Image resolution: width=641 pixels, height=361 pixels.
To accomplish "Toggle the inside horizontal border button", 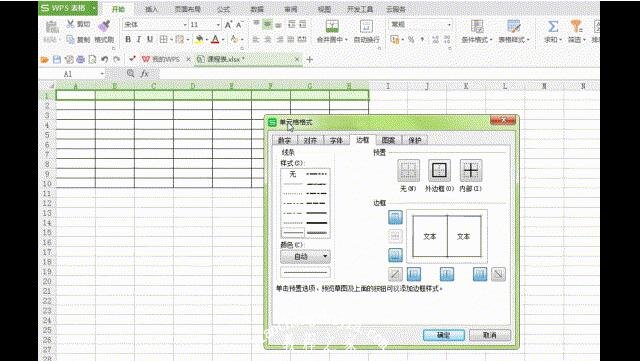I will coord(395,236).
